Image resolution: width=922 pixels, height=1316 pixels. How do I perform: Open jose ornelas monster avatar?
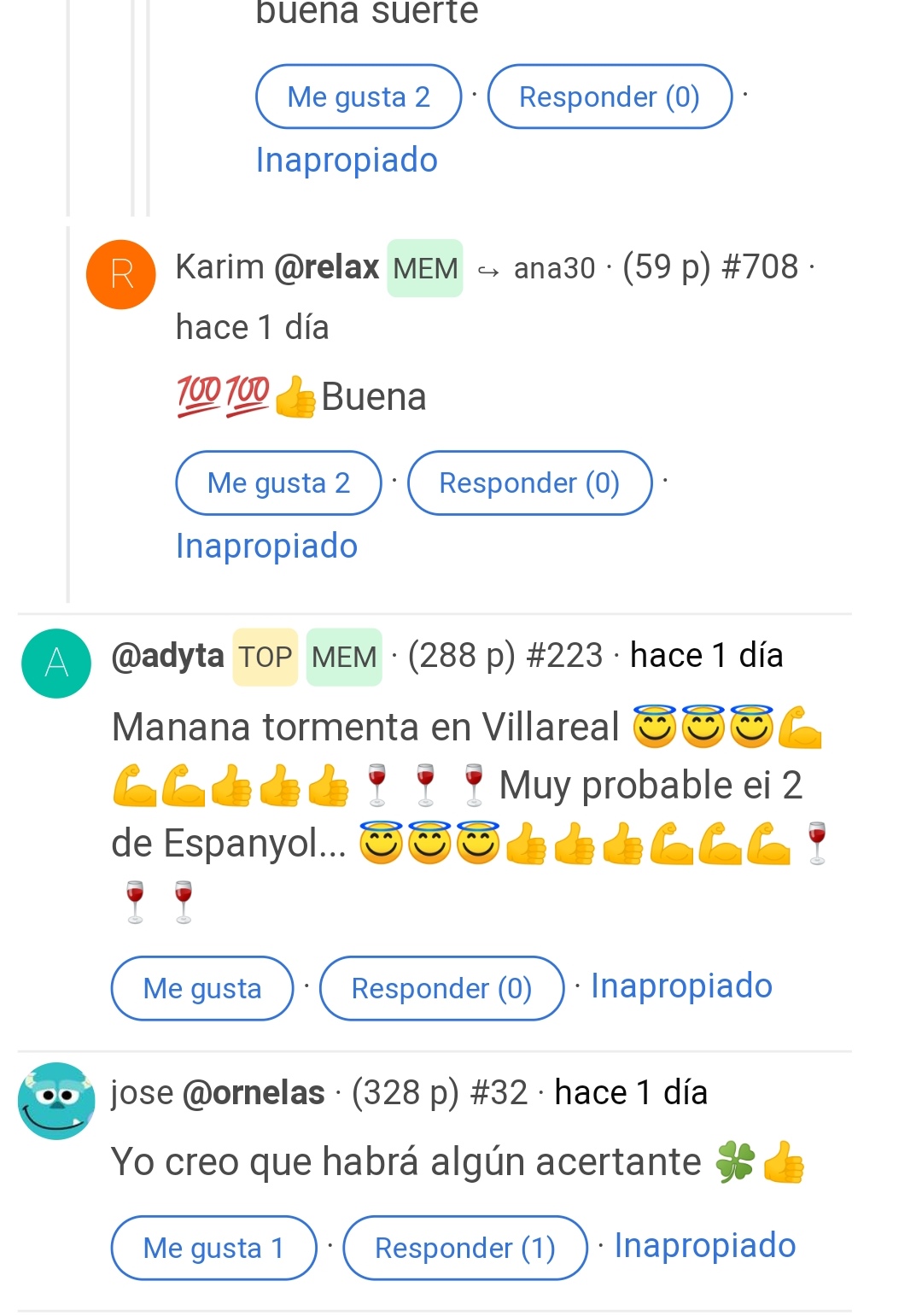56,1101
